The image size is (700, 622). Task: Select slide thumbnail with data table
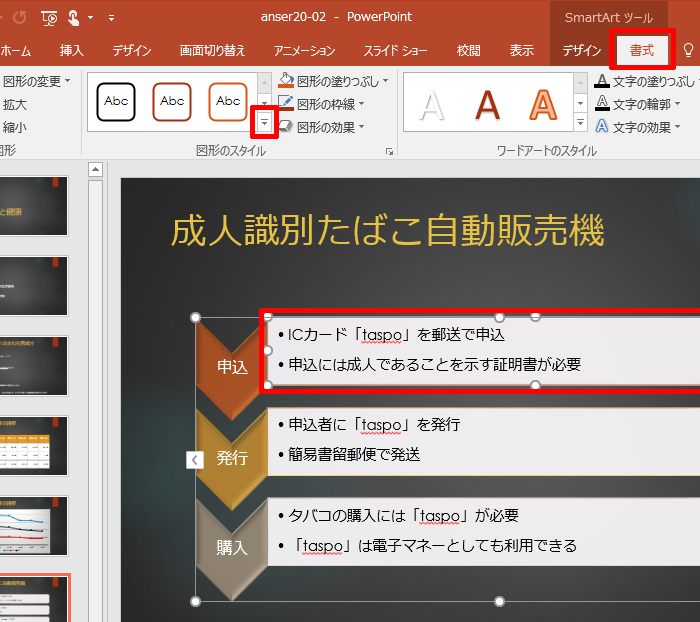coord(33,446)
